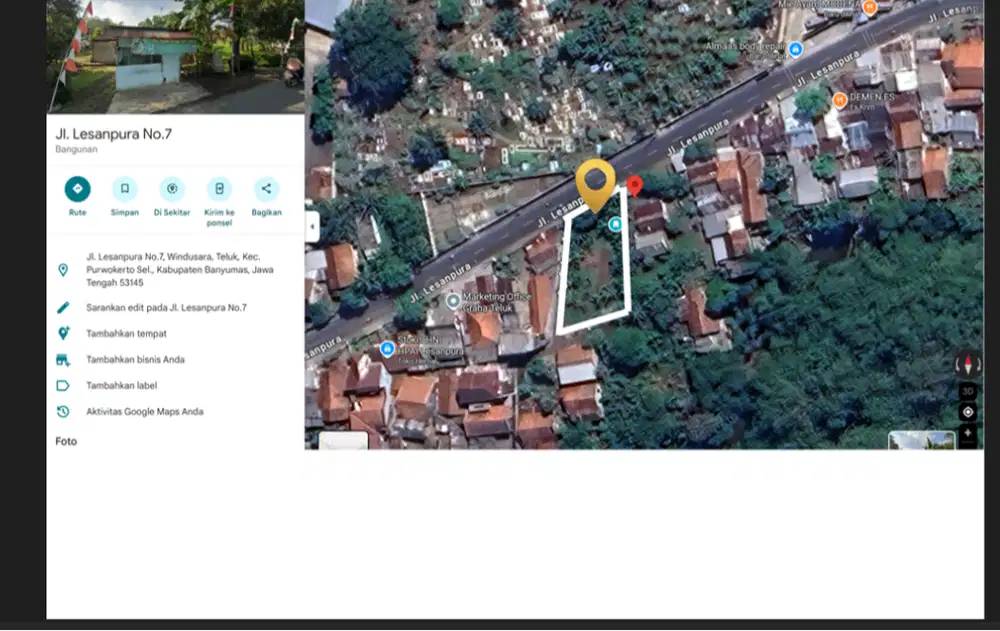The width and height of the screenshot is (1000, 631).
Task: Click the Simpan bookmark icon
Action: 125,187
